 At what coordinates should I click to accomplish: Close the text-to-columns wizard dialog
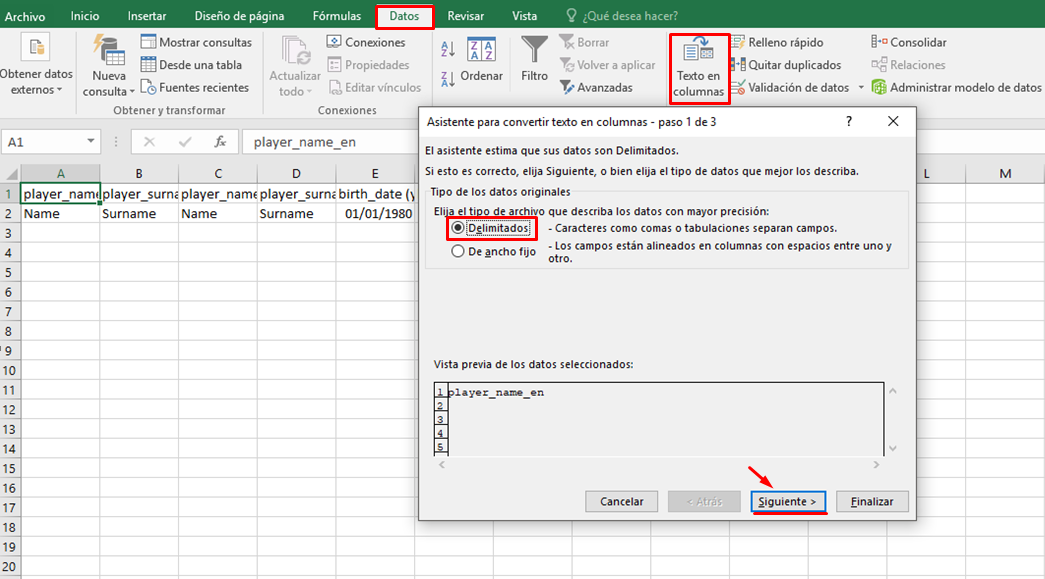coord(893,121)
